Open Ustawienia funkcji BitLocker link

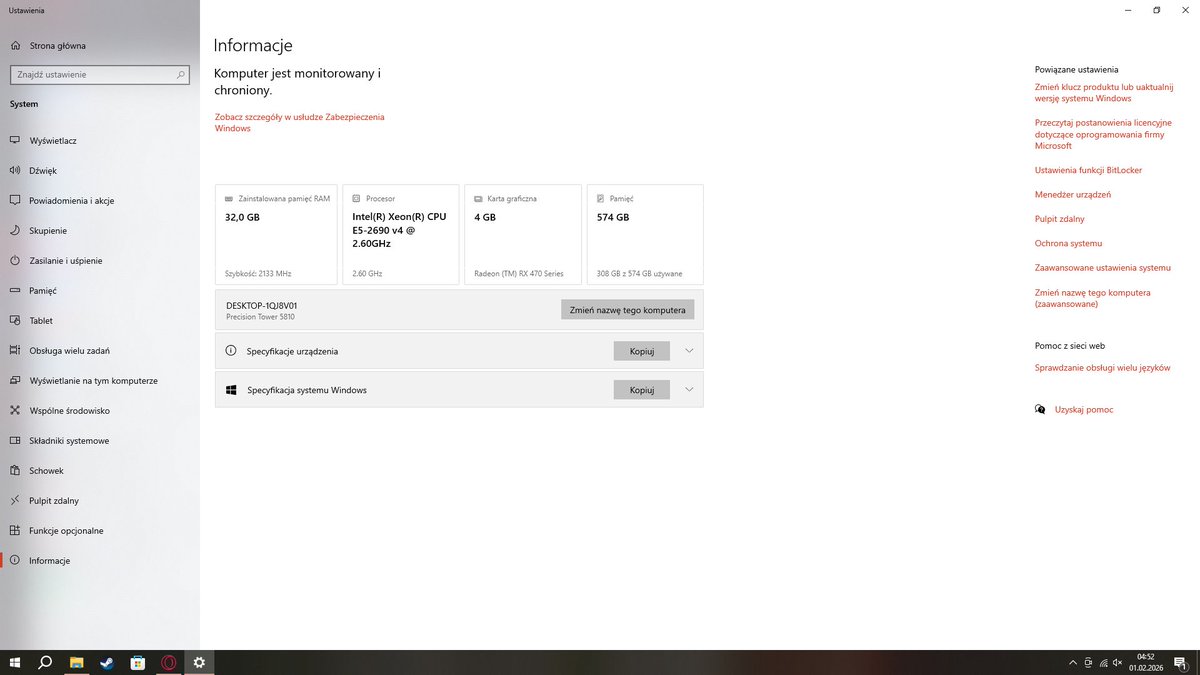1088,170
